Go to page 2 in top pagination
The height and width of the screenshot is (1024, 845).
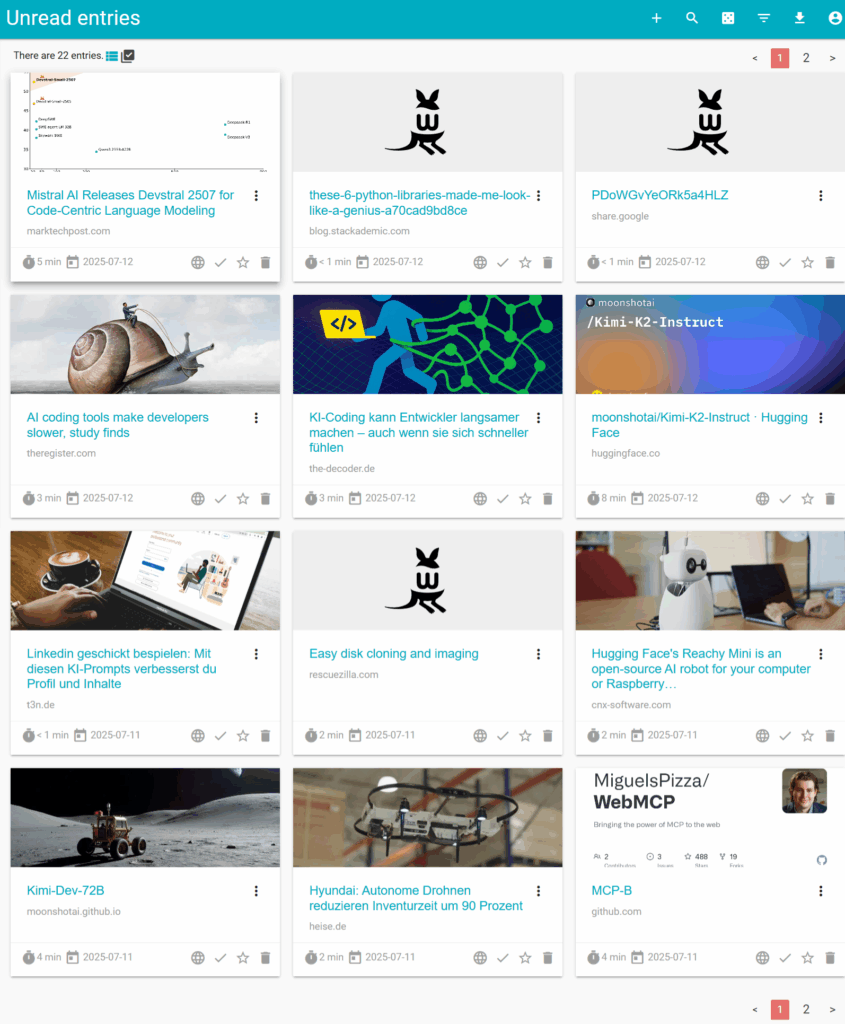coord(806,58)
